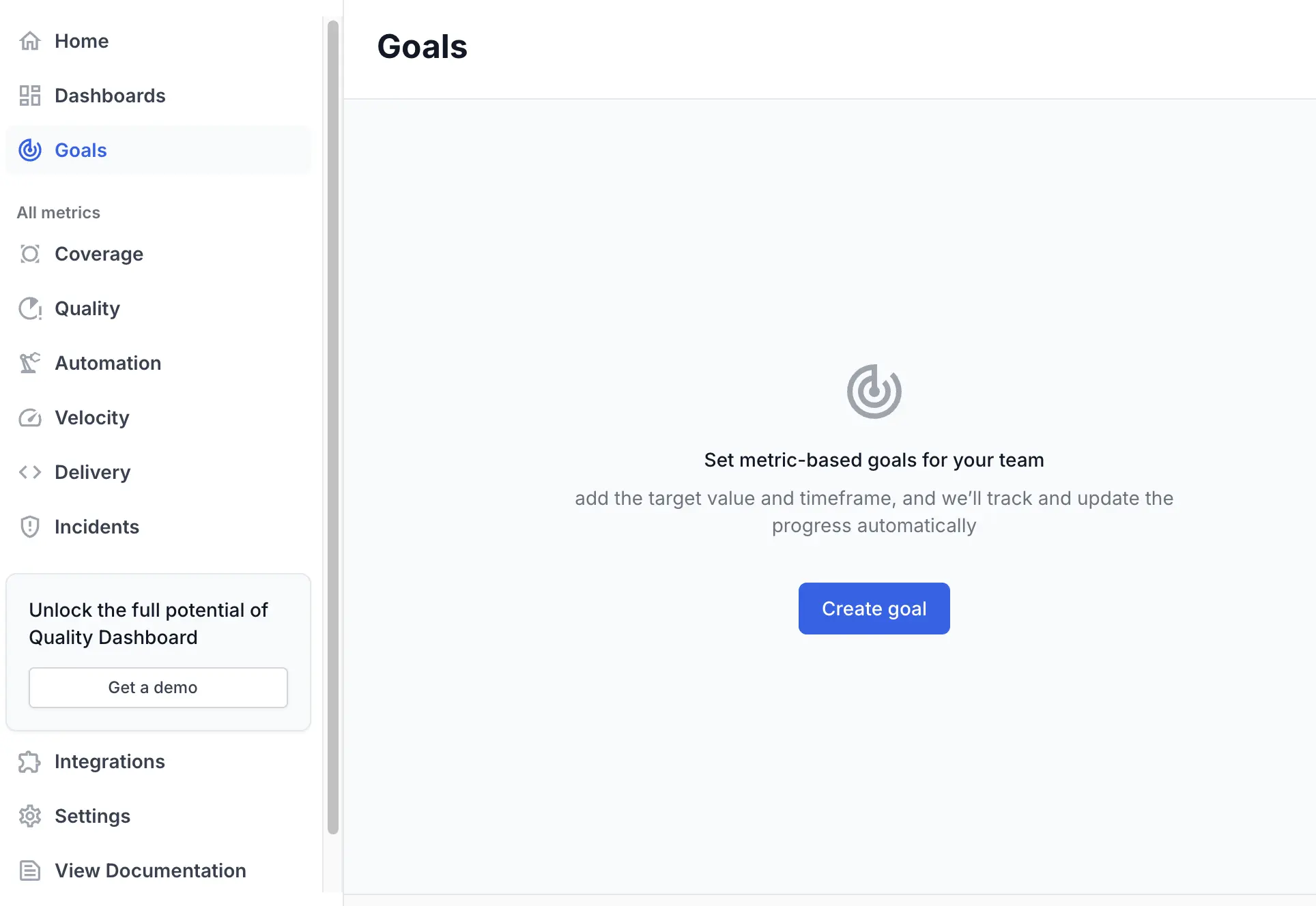Select the Velocity gauge icon
This screenshot has width=1316, height=906.
click(x=30, y=418)
